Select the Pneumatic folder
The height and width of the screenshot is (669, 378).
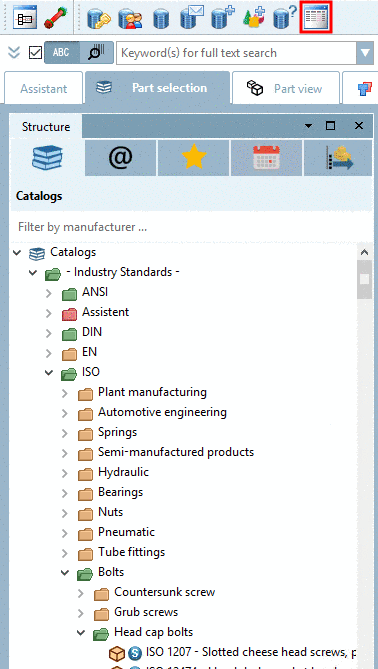pyautogui.click(x=126, y=532)
